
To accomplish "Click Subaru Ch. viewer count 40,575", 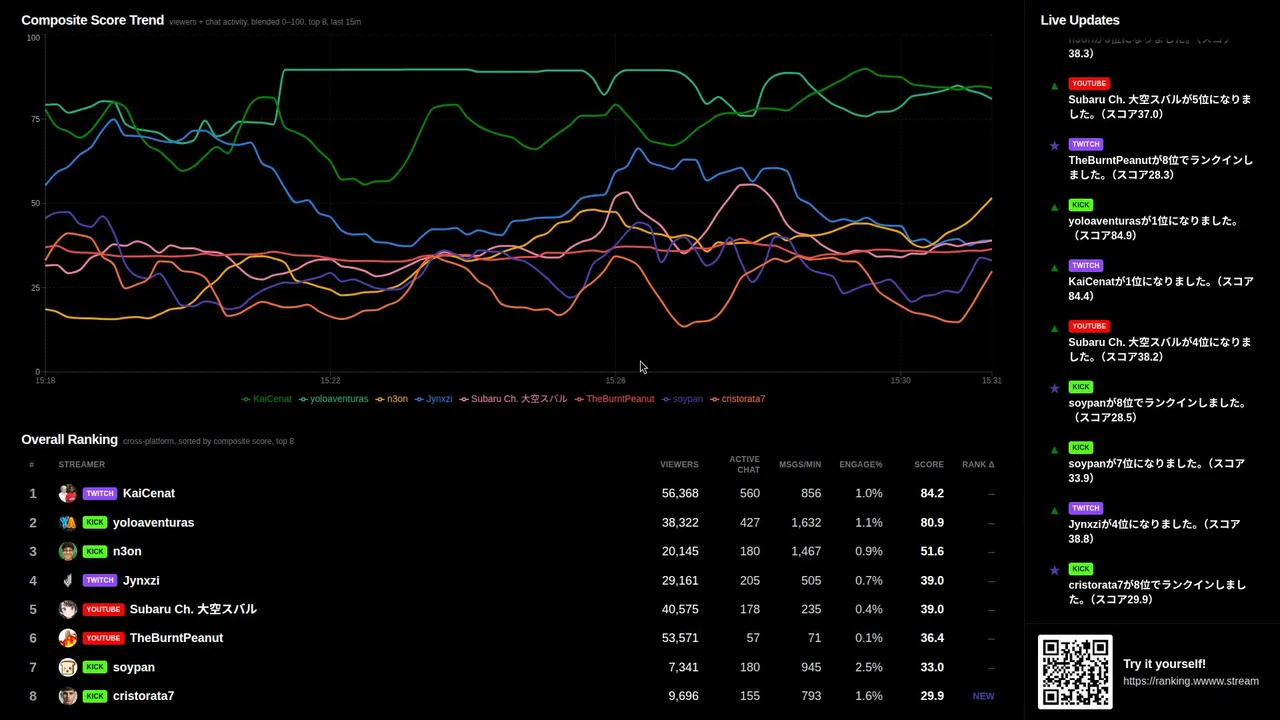I will pos(680,609).
